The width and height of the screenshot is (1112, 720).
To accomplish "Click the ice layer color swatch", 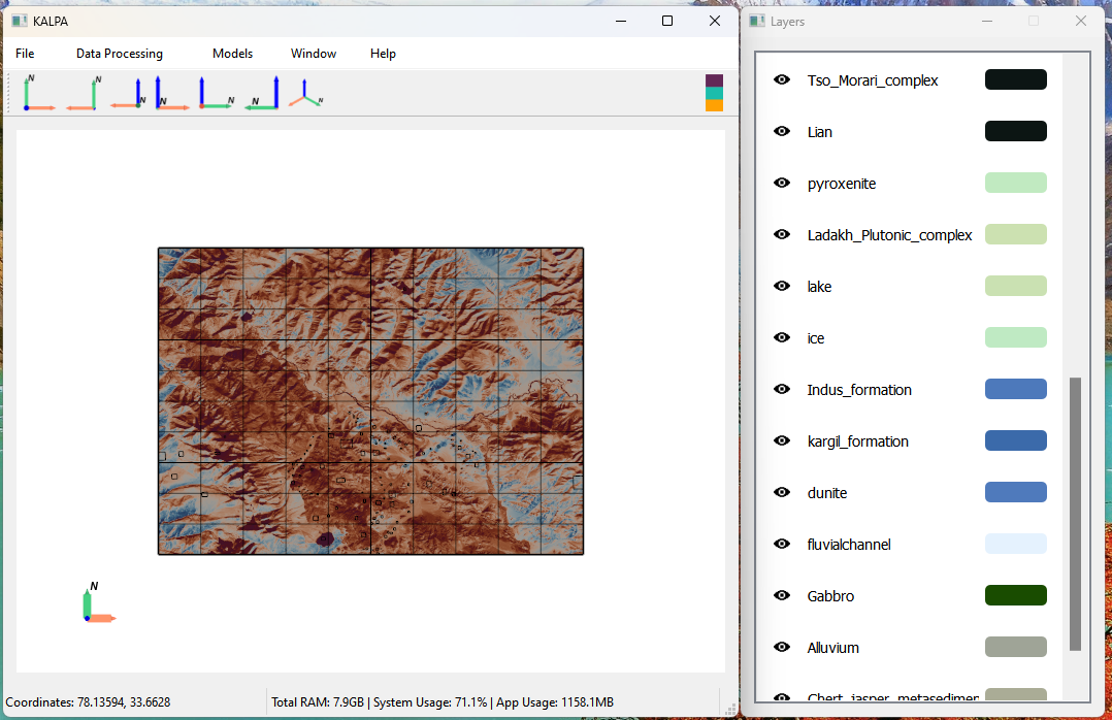I will point(1016,338).
